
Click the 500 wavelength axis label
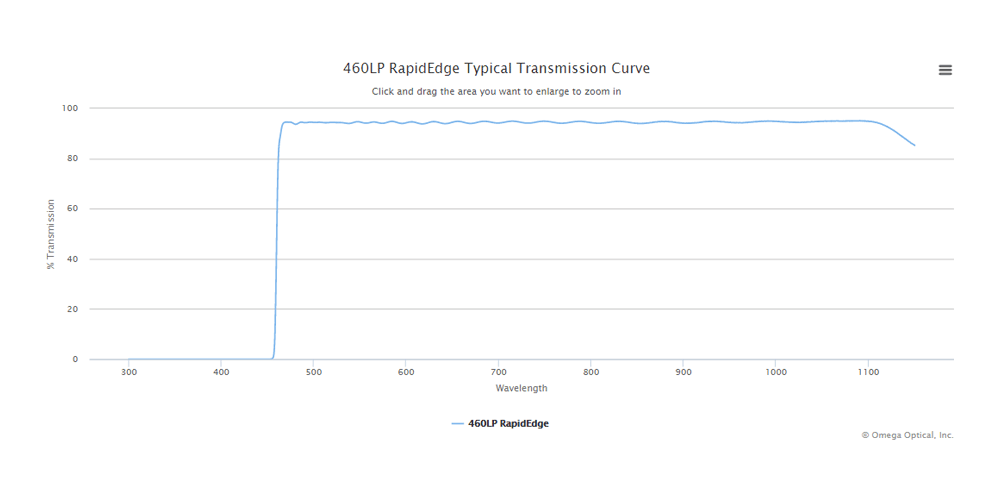click(x=313, y=371)
